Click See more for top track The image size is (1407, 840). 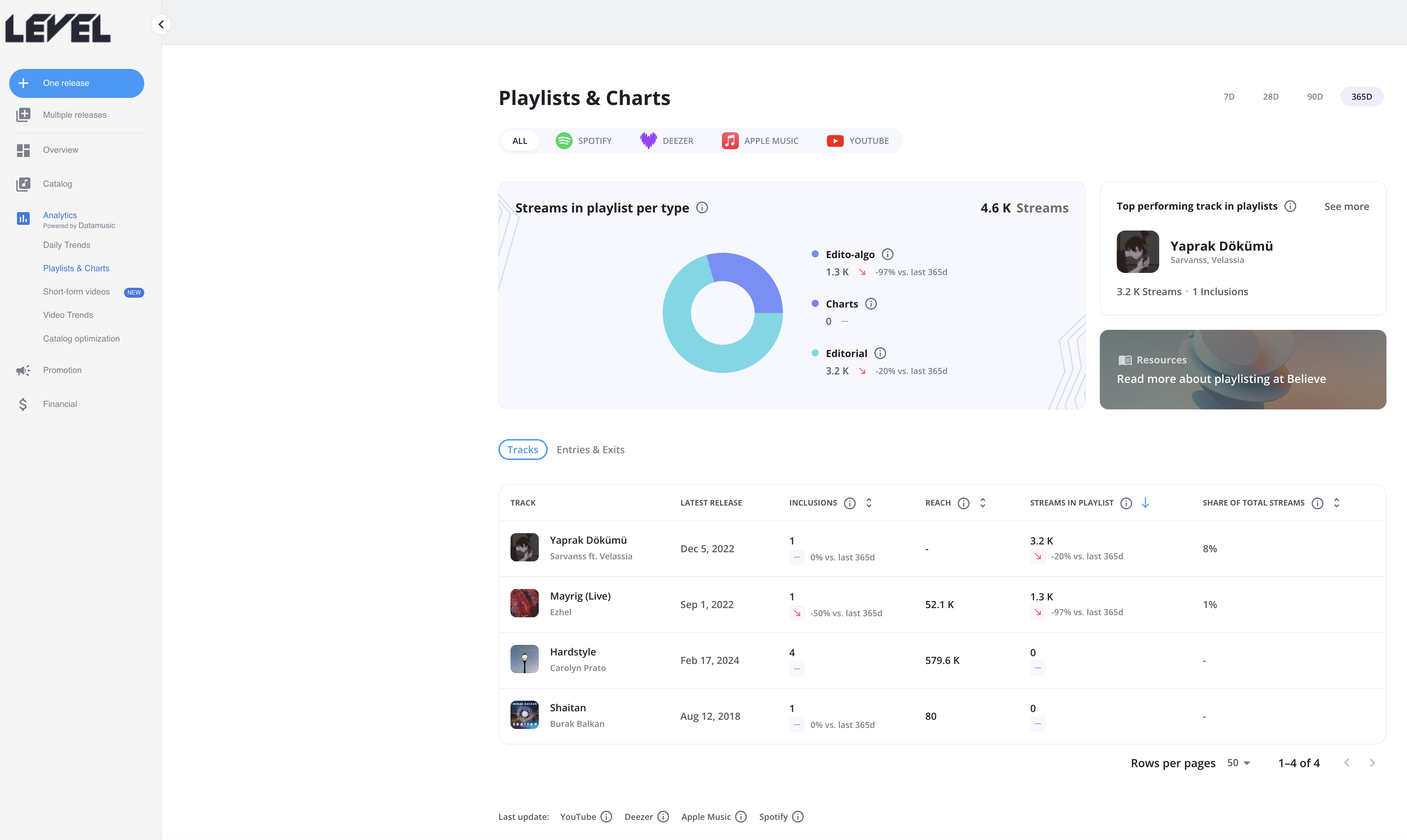coord(1347,206)
